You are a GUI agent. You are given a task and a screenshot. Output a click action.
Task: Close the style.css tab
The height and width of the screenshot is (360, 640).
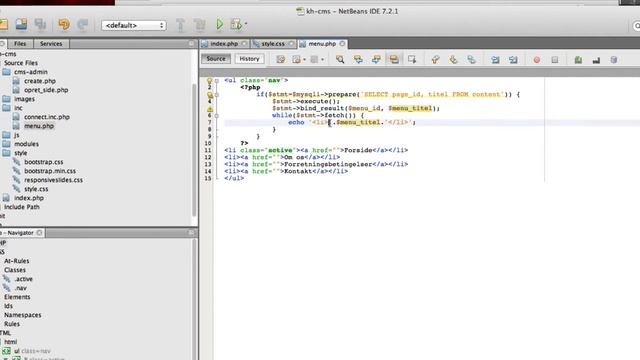pos(291,44)
